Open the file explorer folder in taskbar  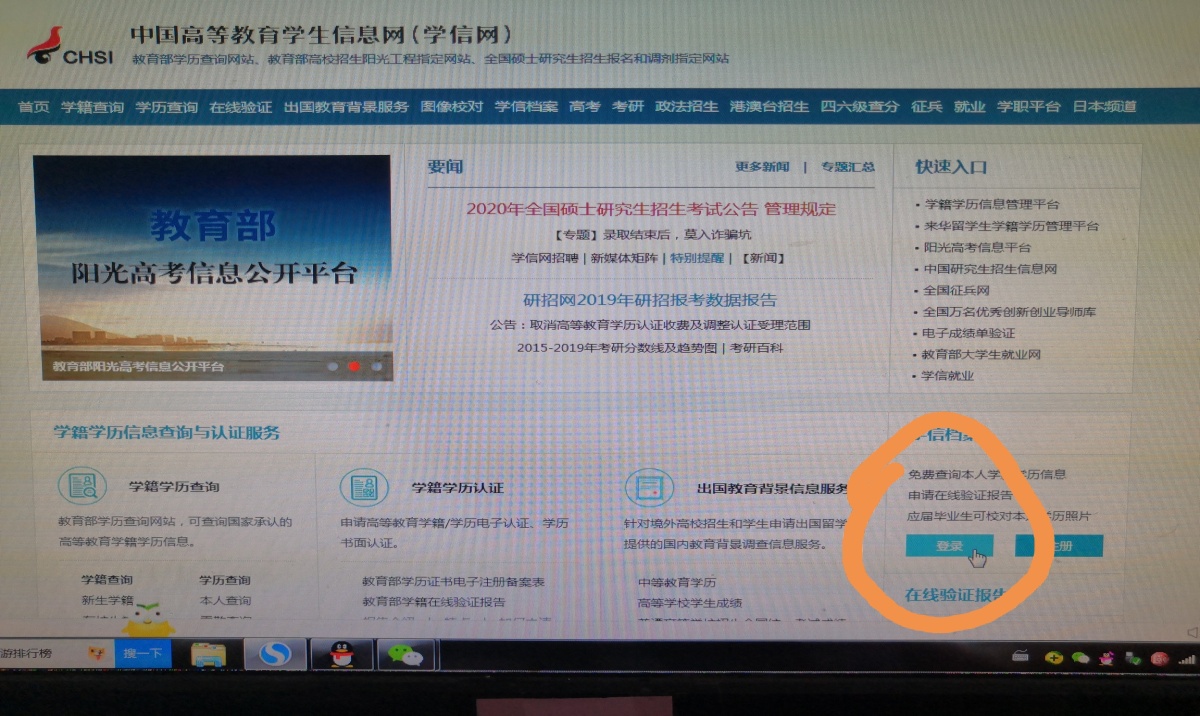click(x=208, y=656)
